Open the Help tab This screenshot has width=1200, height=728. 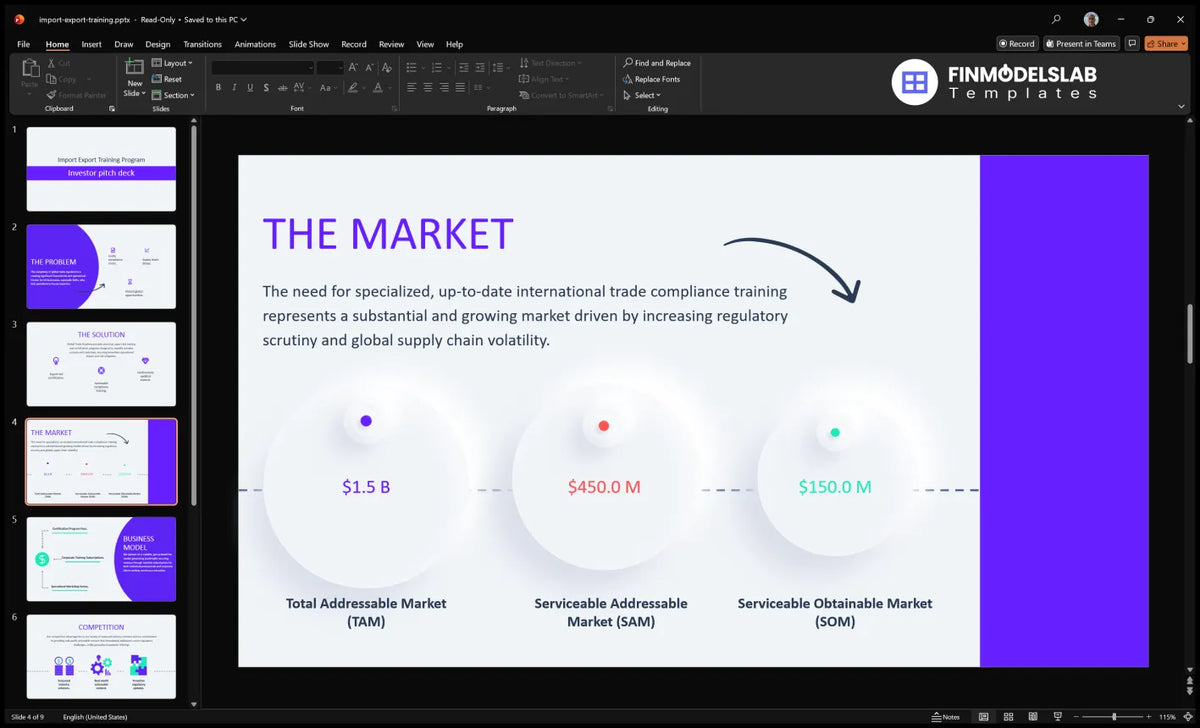click(454, 44)
